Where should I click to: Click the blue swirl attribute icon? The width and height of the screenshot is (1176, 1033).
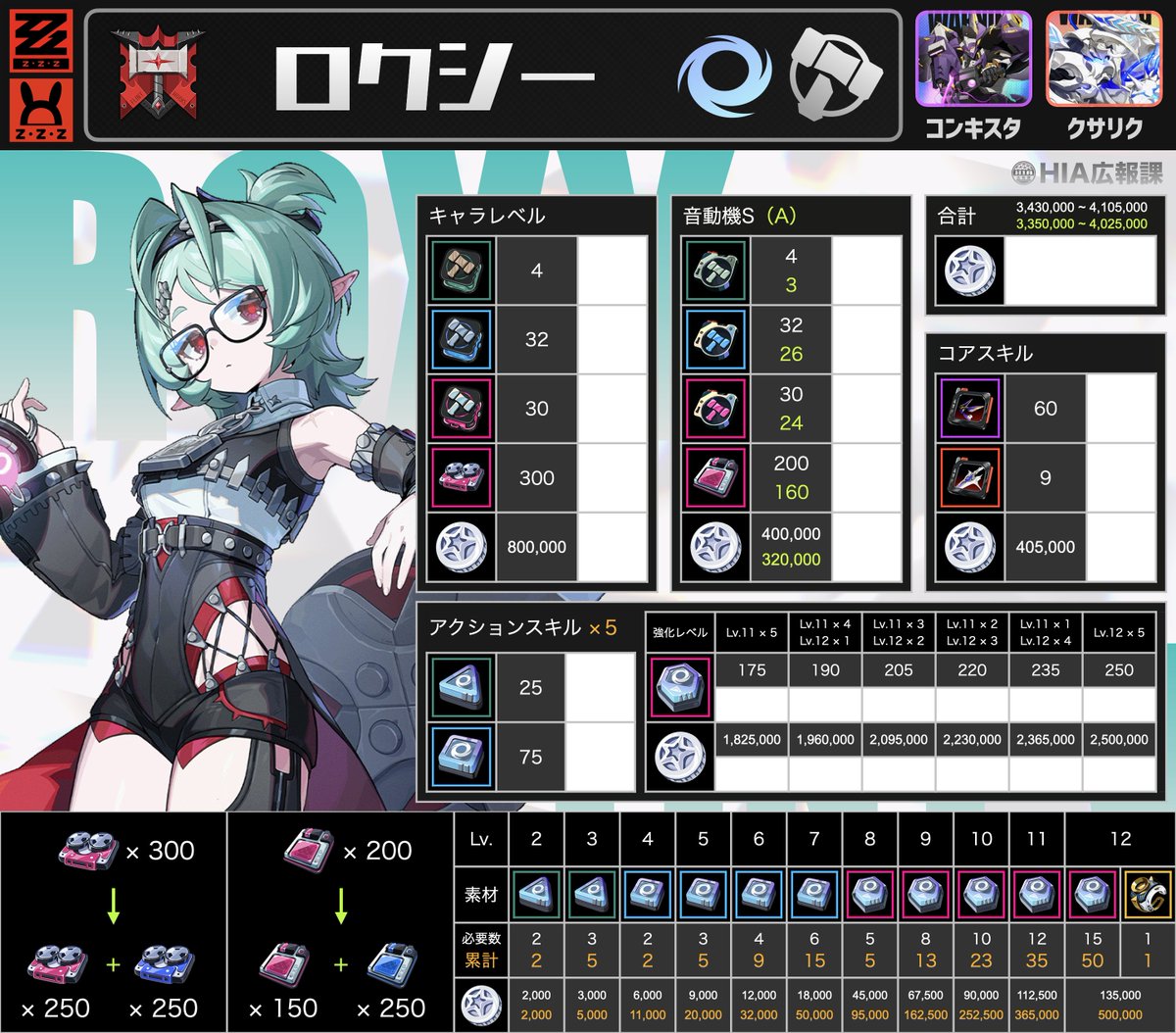pyautogui.click(x=727, y=75)
